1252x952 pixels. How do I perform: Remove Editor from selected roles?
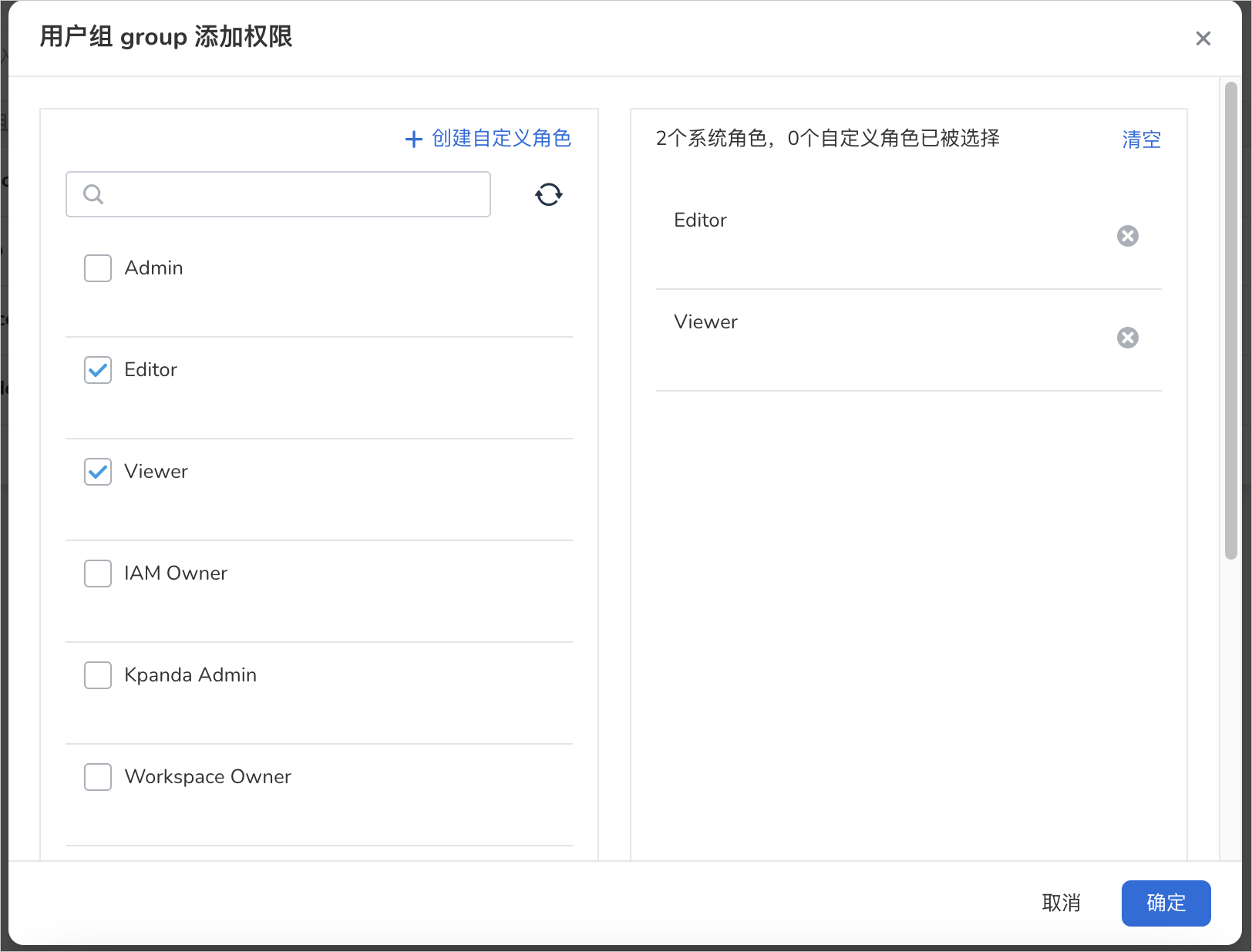1128,236
